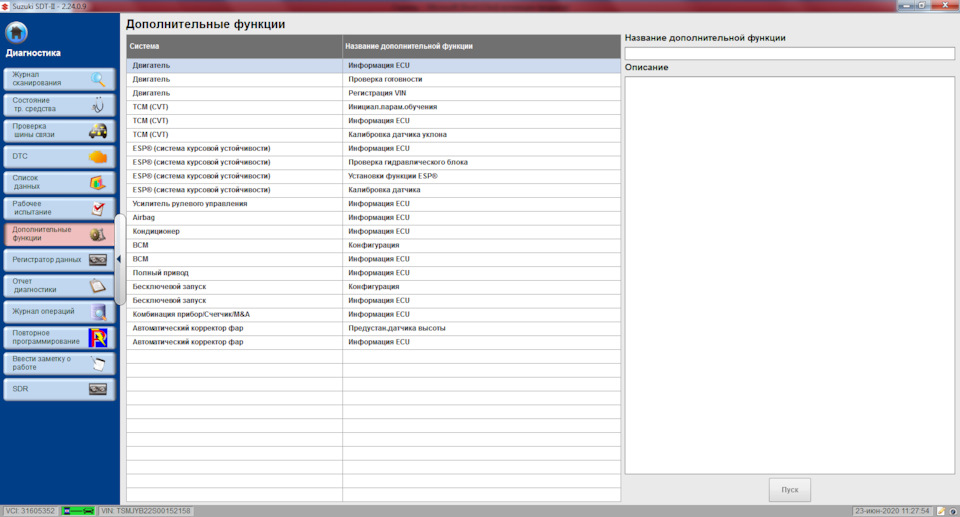Image resolution: width=960 pixels, height=517 pixels.
Task: Open Список данных section
Action: tap(58, 183)
